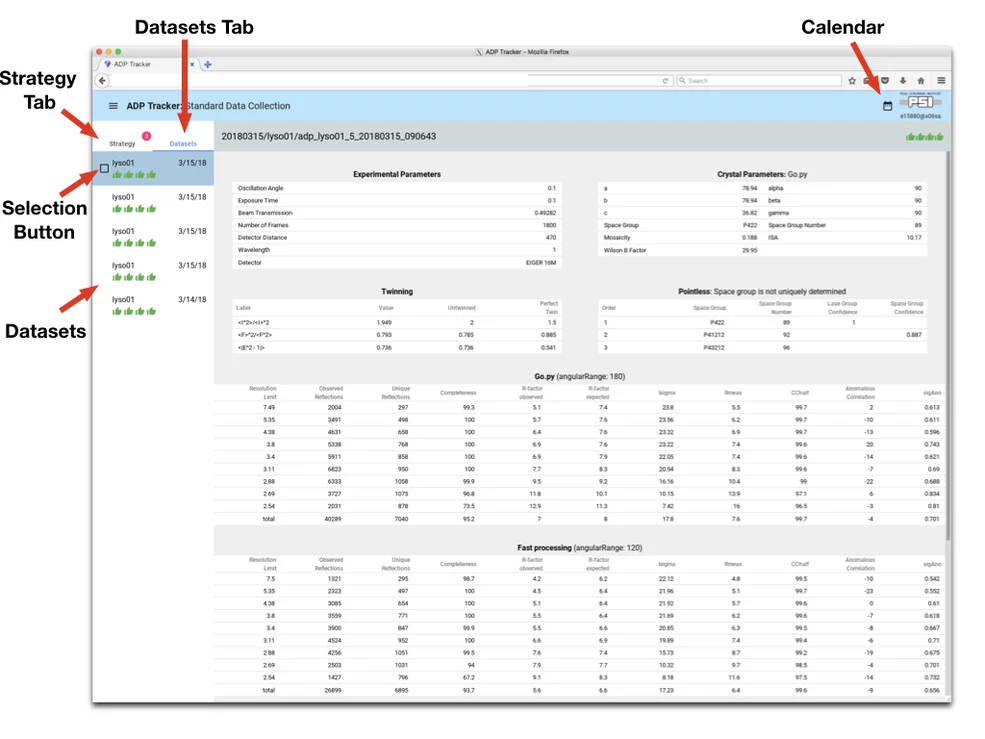This screenshot has width=985, height=739.
Task: Close the ADP Tracker browser tab
Action: [192, 64]
